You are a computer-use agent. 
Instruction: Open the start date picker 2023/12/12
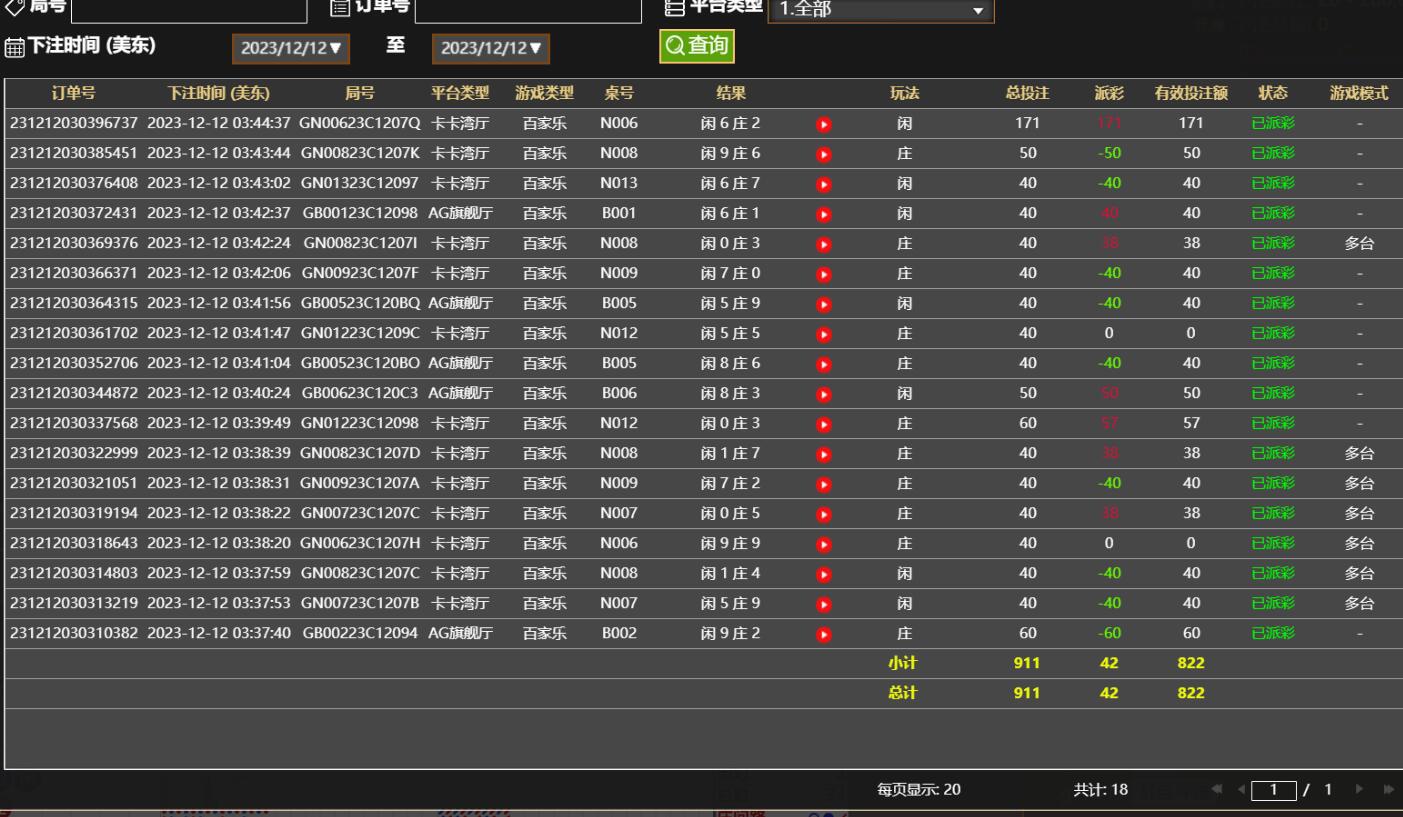[291, 48]
